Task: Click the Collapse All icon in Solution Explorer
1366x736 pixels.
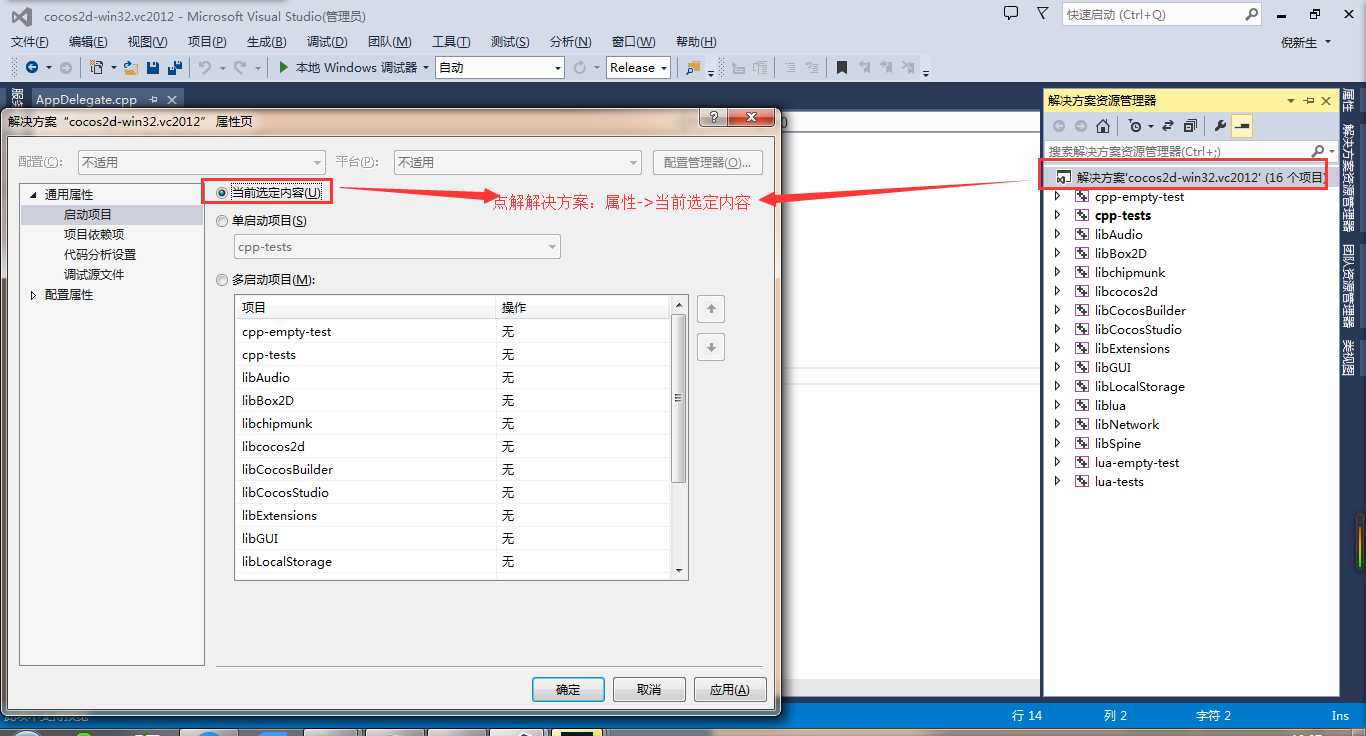Action: coord(1190,126)
